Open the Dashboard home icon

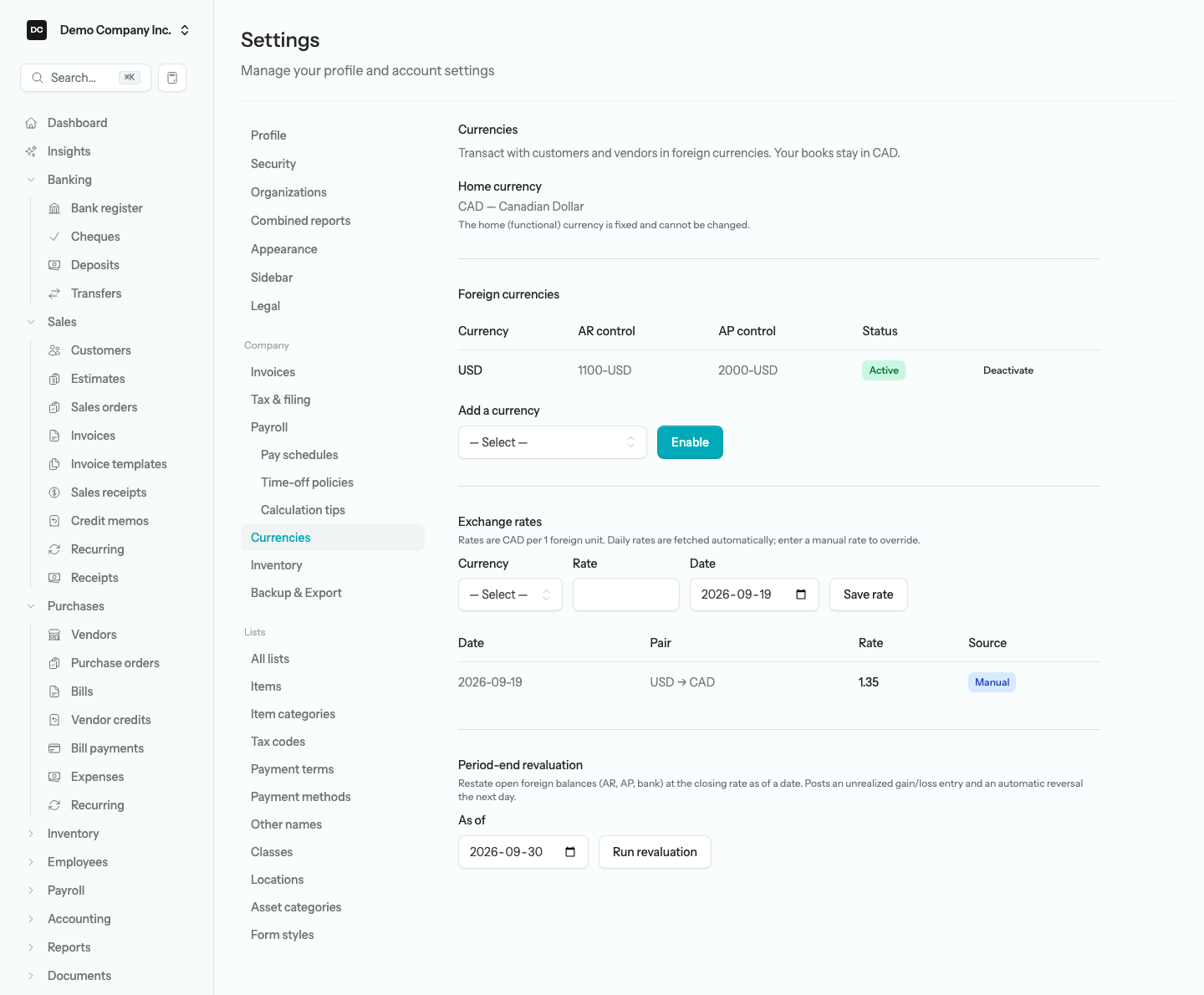pos(31,123)
